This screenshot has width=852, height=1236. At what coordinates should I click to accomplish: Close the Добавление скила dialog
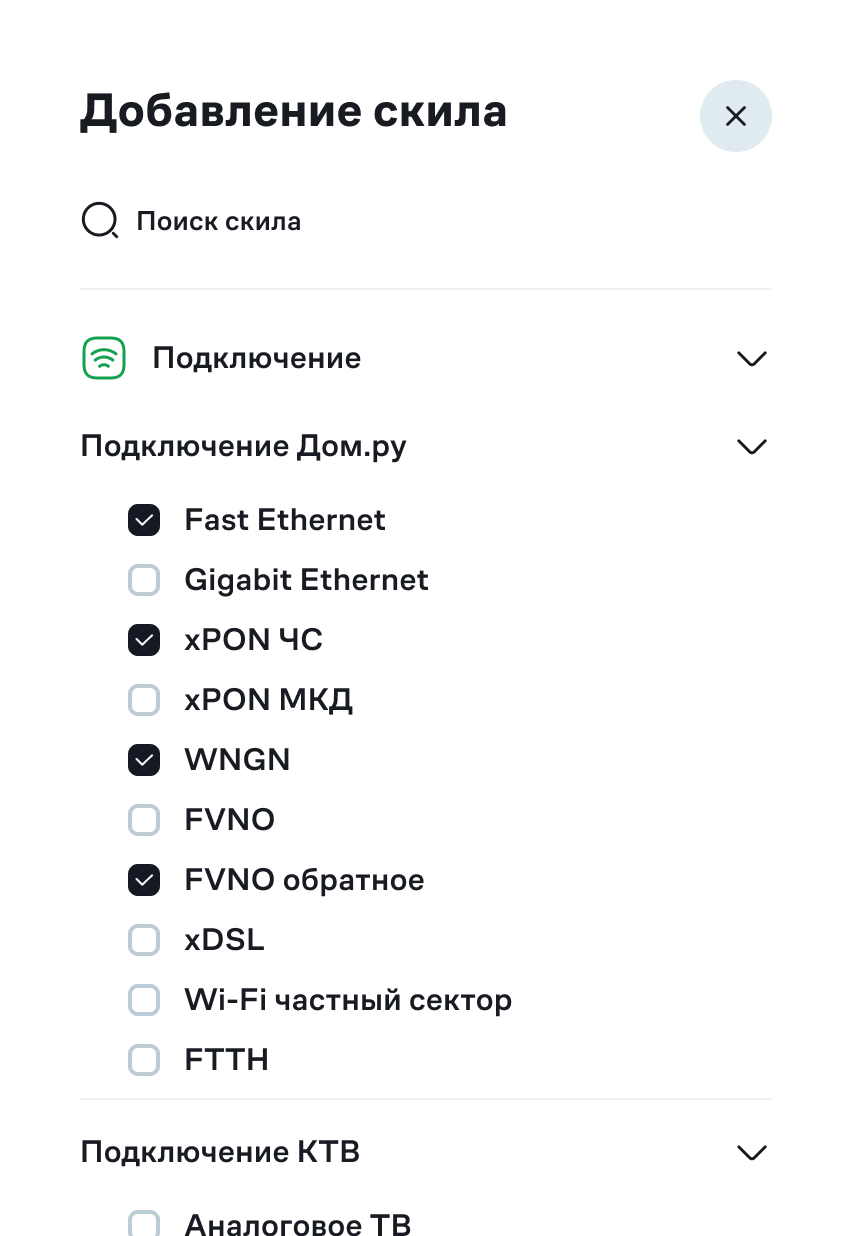point(735,116)
